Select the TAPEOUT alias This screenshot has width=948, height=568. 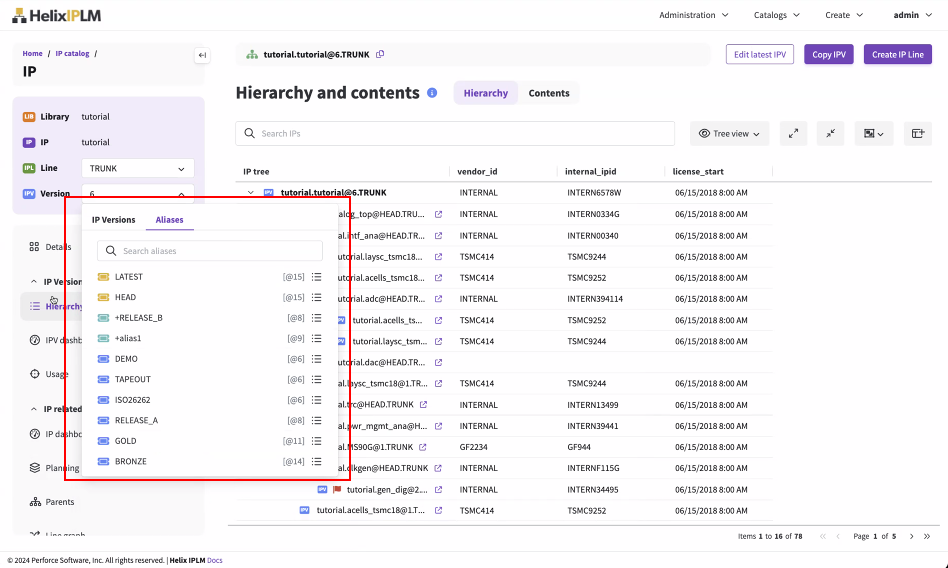(x=133, y=379)
